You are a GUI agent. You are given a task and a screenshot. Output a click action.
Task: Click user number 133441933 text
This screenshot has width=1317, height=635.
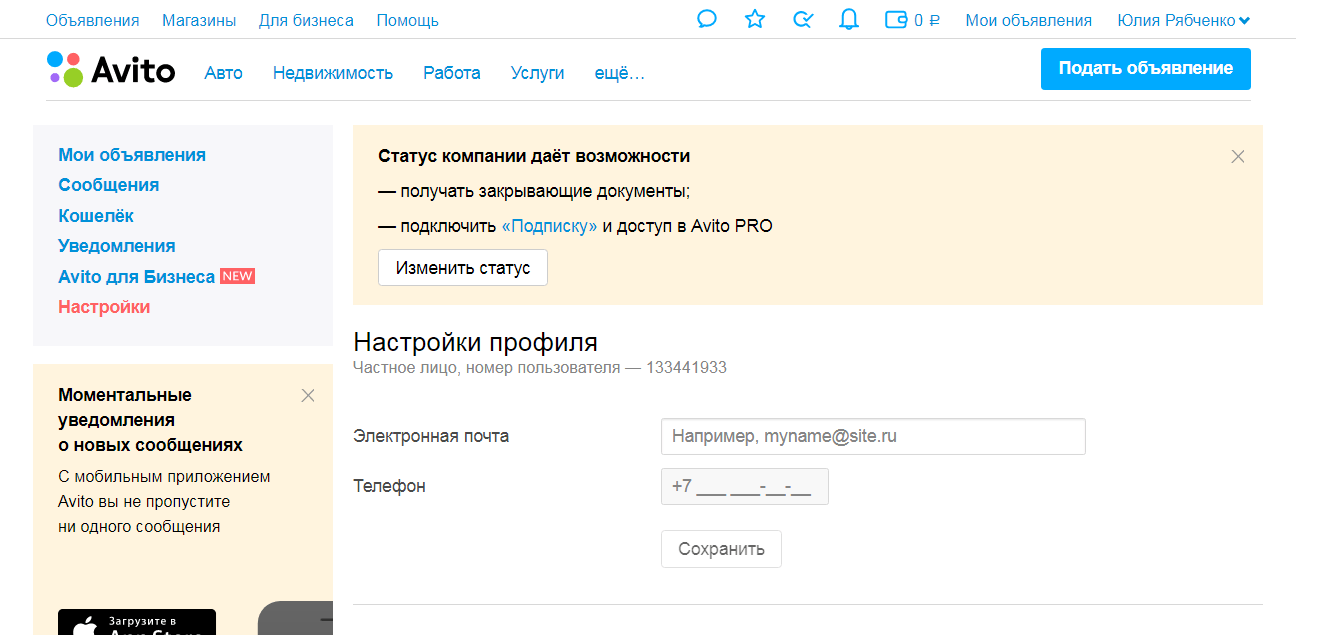pyautogui.click(x=686, y=368)
